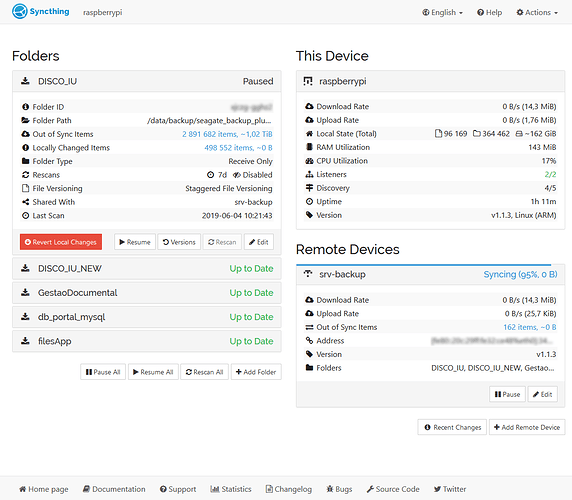This screenshot has width=572, height=500.
Task: Open the Actions dropdown menu
Action: [x=537, y=12]
